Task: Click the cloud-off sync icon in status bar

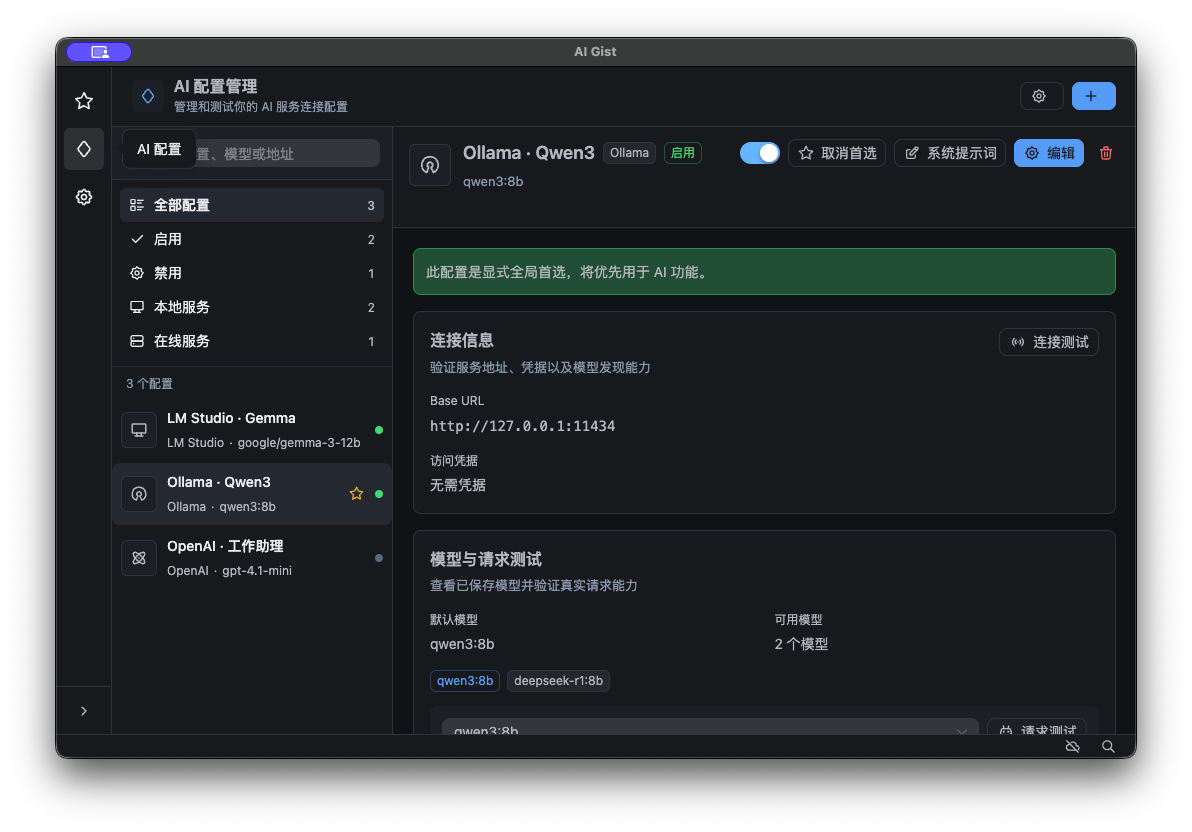Action: point(1072,747)
